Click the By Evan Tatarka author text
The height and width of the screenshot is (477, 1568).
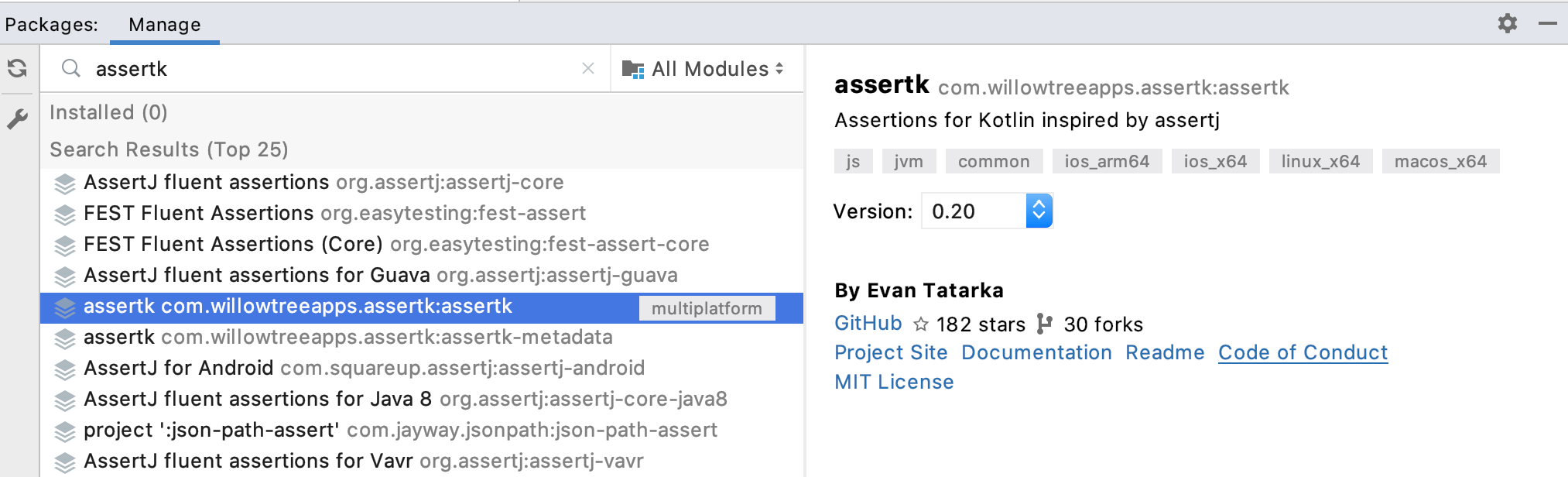coord(919,290)
